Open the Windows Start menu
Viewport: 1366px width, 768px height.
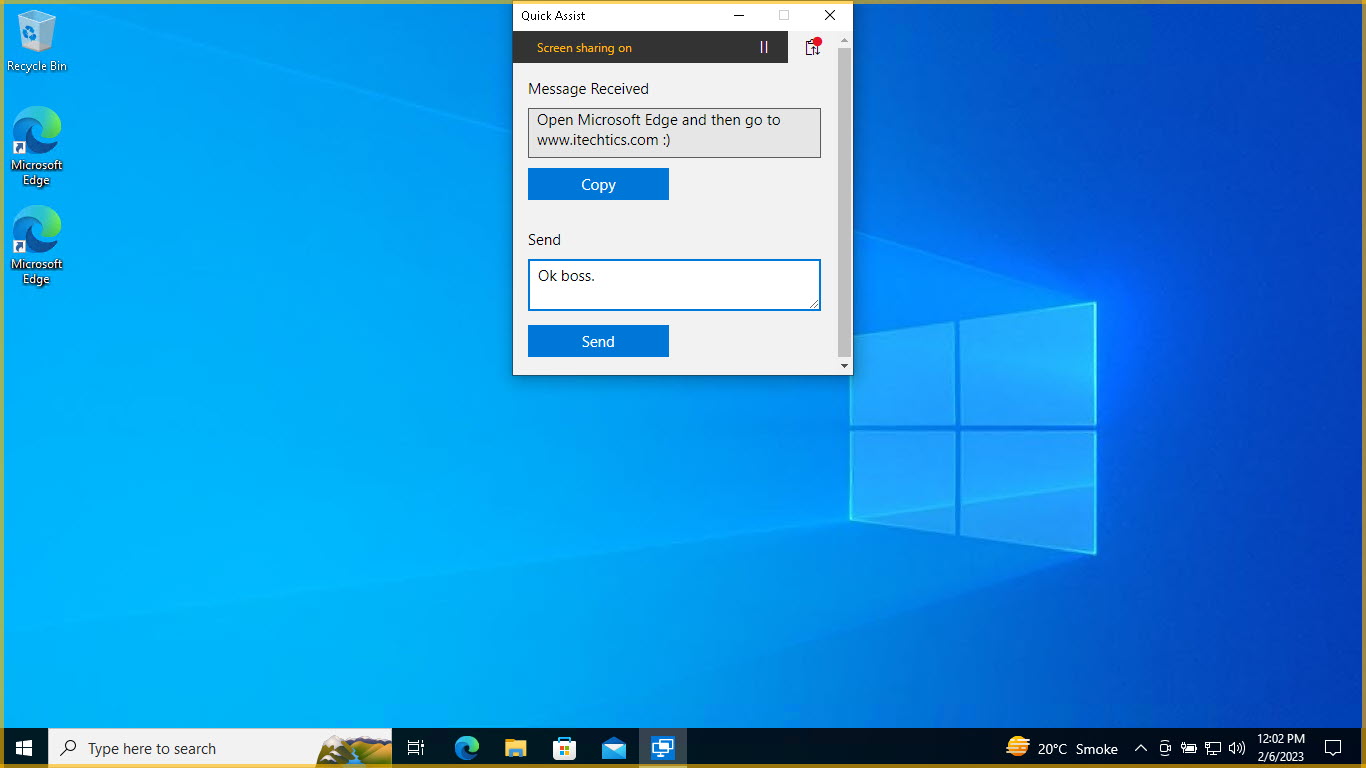[x=24, y=748]
